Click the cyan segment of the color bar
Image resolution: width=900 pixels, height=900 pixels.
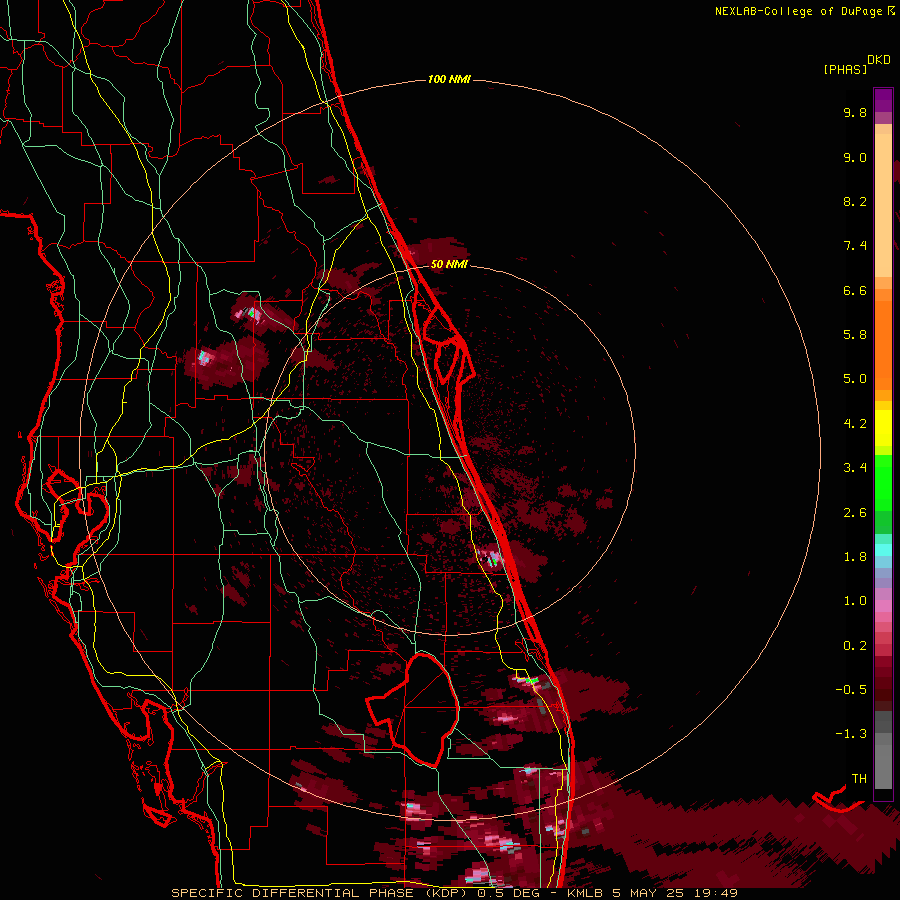[x=883, y=550]
